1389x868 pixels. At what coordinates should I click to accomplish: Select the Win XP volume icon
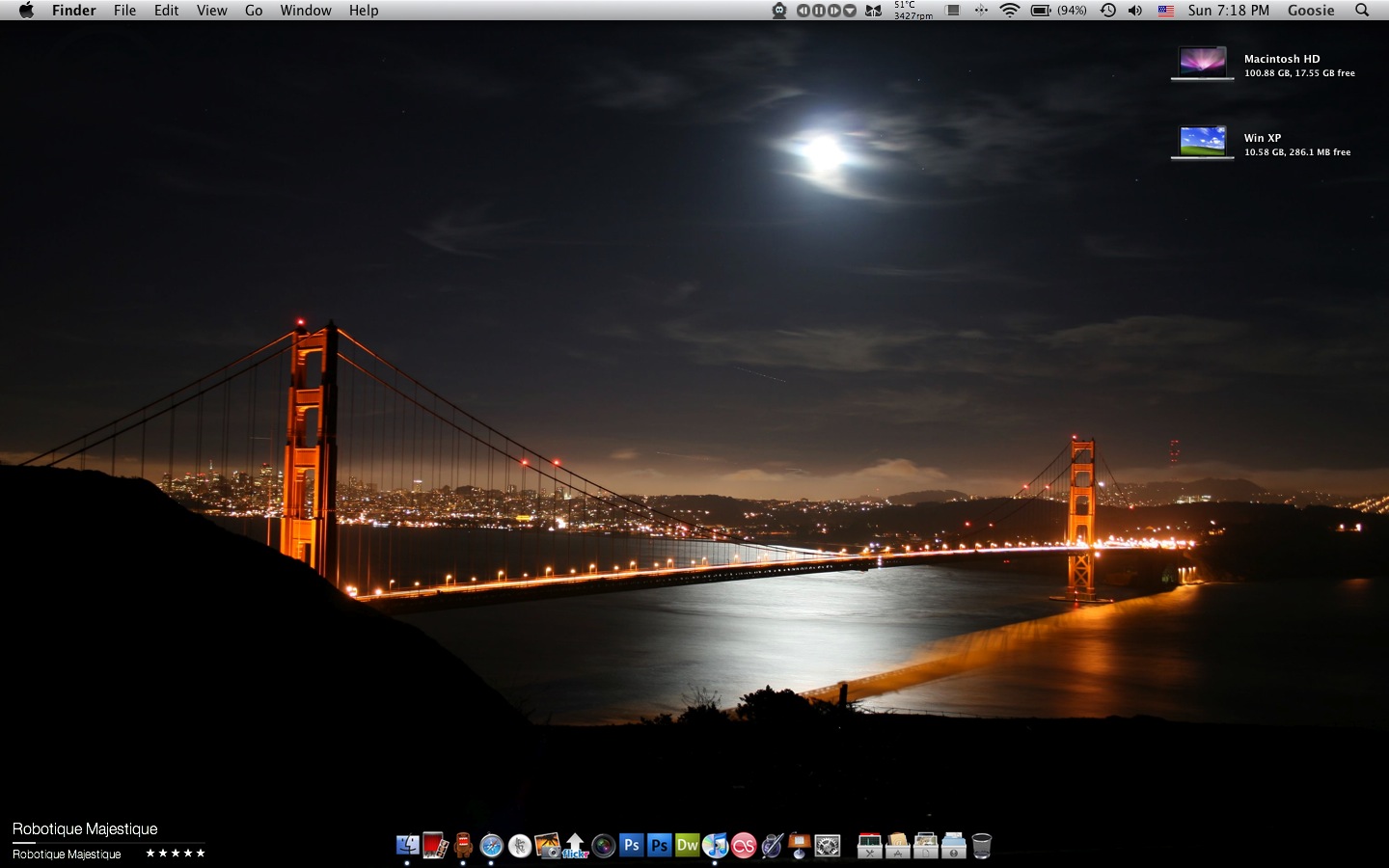click(x=1202, y=142)
